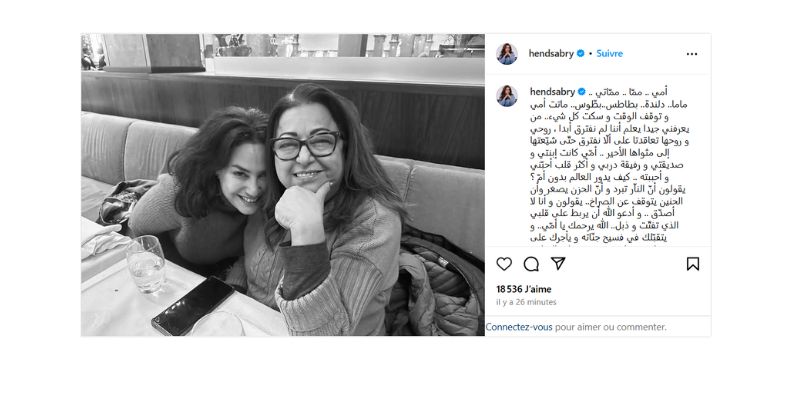Image resolution: width=800 pixels, height=400 pixels.
Task: Click the heart like icon
Action: coord(504,264)
